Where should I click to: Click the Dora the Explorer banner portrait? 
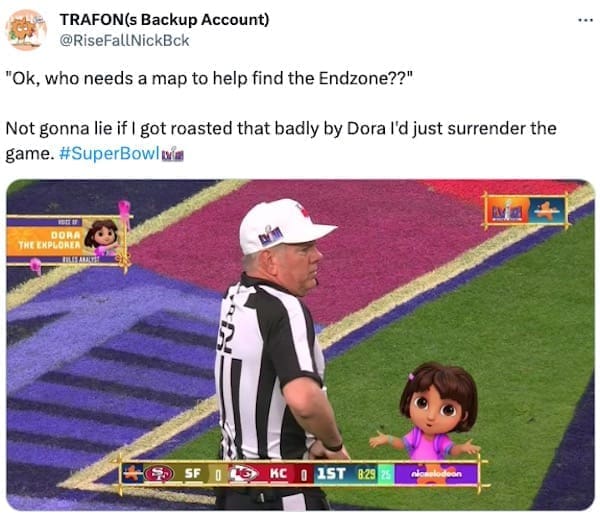(x=102, y=237)
